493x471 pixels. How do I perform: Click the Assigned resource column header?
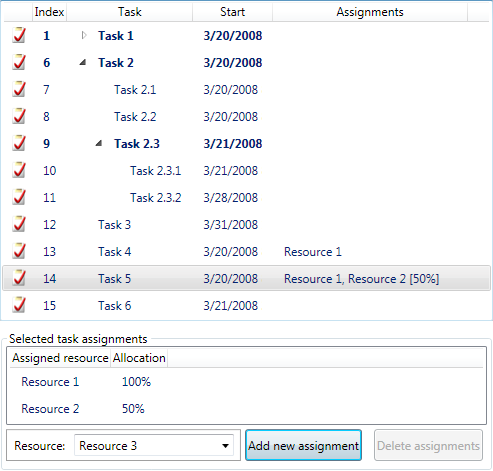click(60, 358)
